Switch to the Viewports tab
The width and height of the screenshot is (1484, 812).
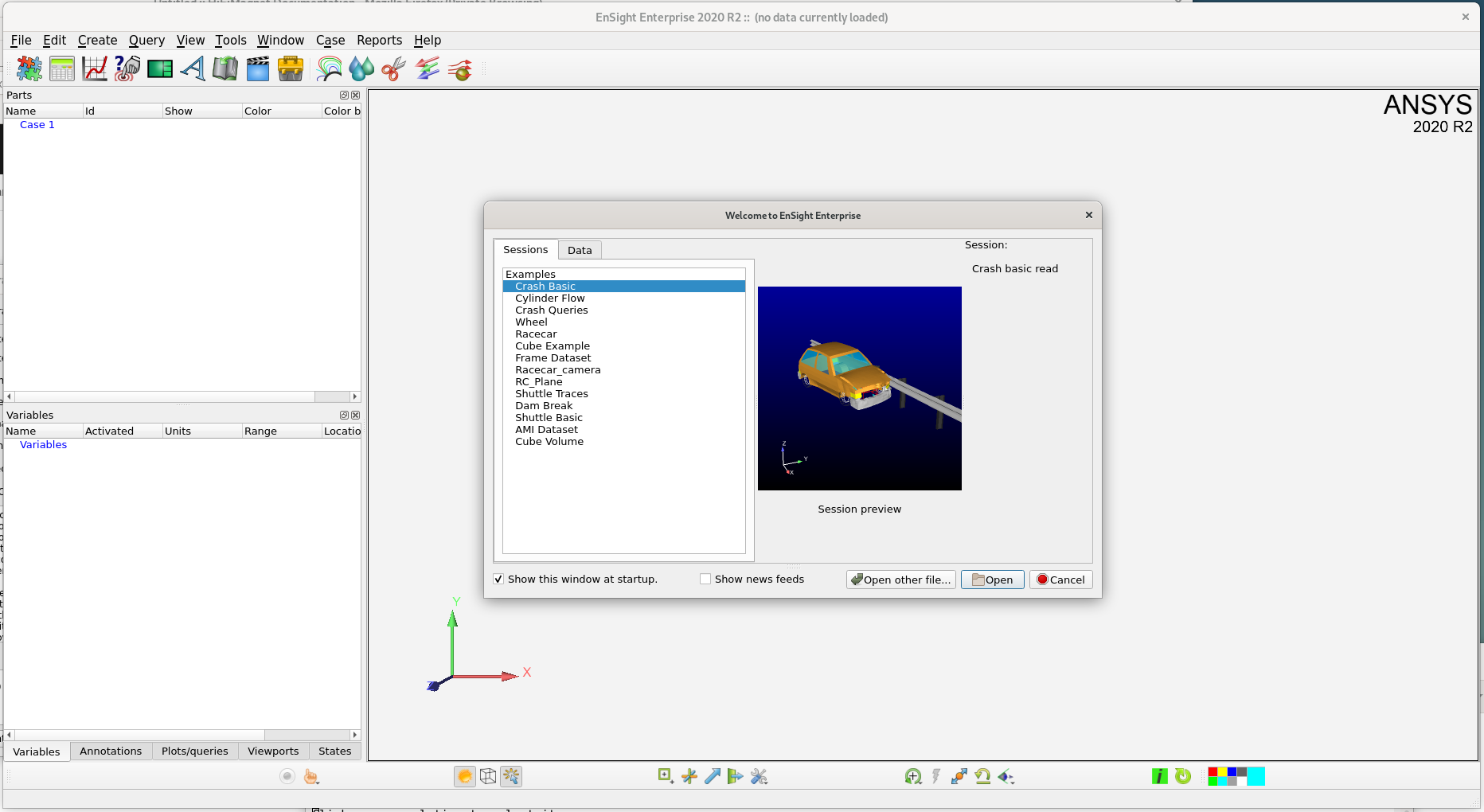click(x=273, y=751)
